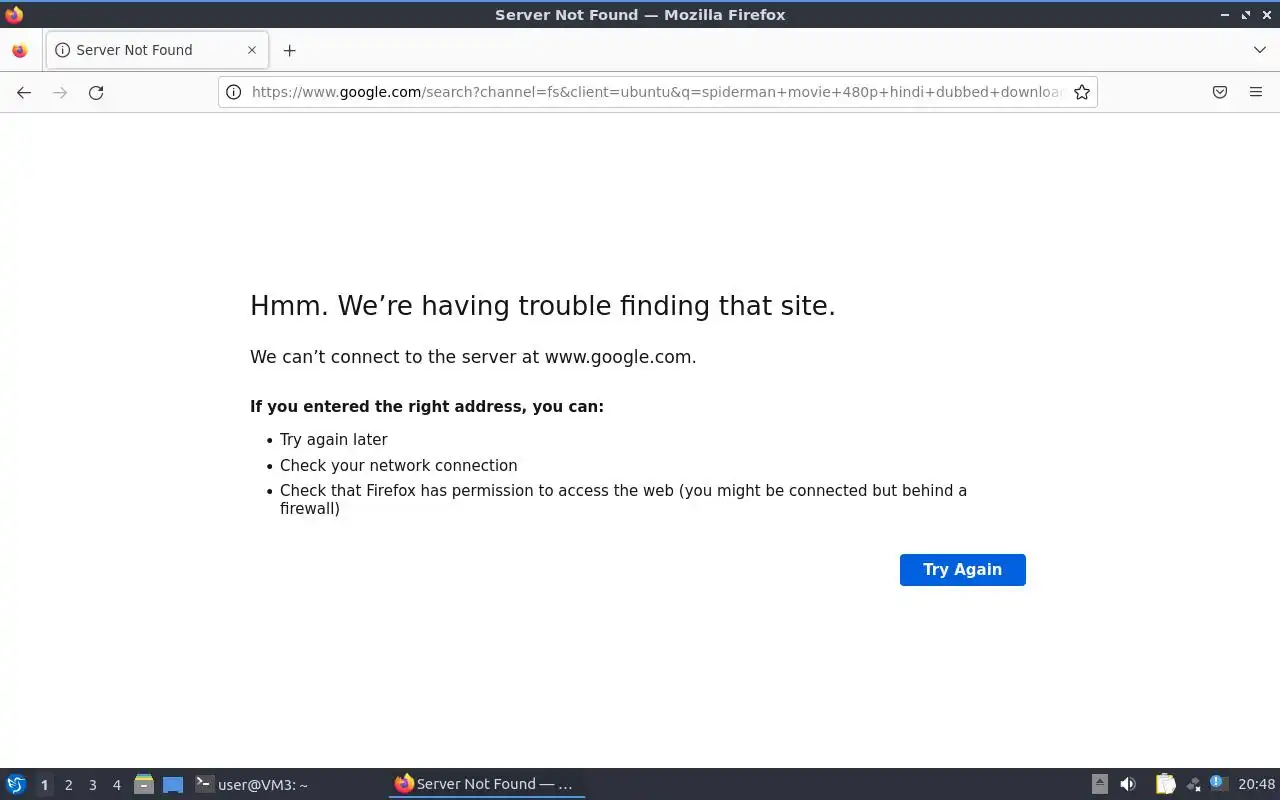Viewport: 1280px width, 800px height.
Task: Click the Forward arrow in Firefox toolbar
Action: pyautogui.click(x=60, y=92)
